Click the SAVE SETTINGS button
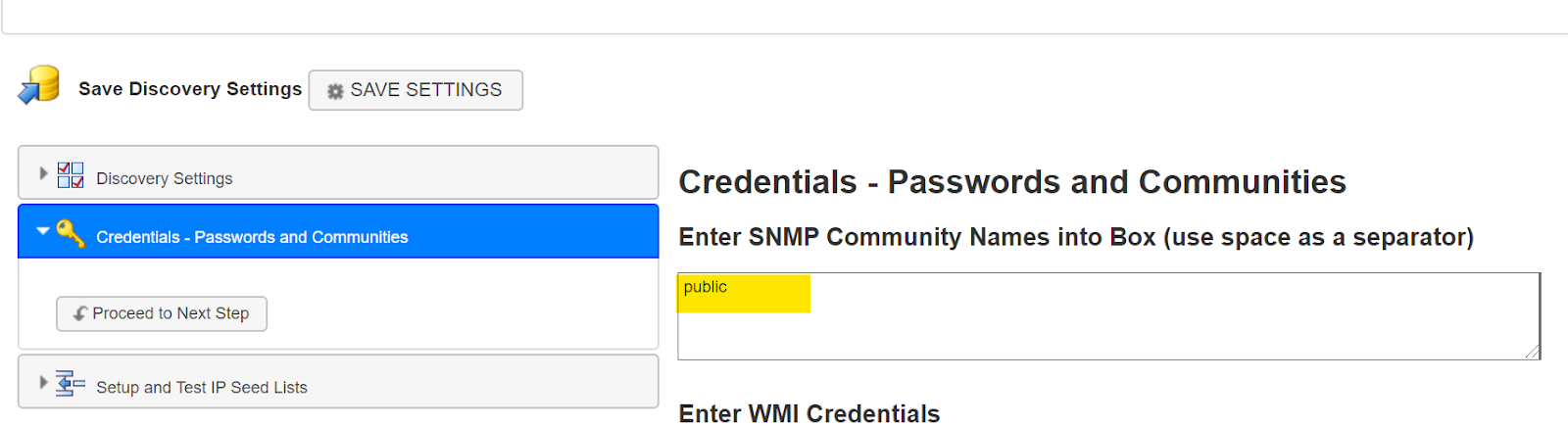Viewport: 1568px width, 428px height. (x=416, y=90)
